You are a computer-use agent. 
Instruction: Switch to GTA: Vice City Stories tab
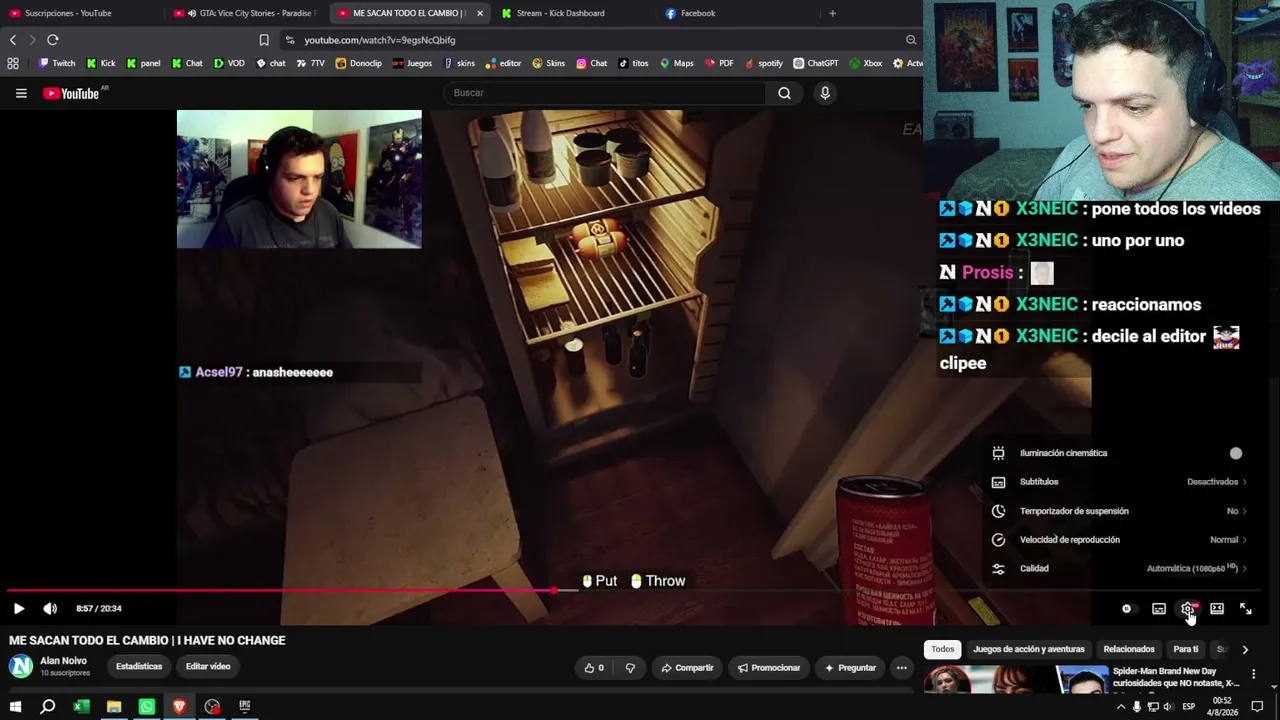coord(245,13)
